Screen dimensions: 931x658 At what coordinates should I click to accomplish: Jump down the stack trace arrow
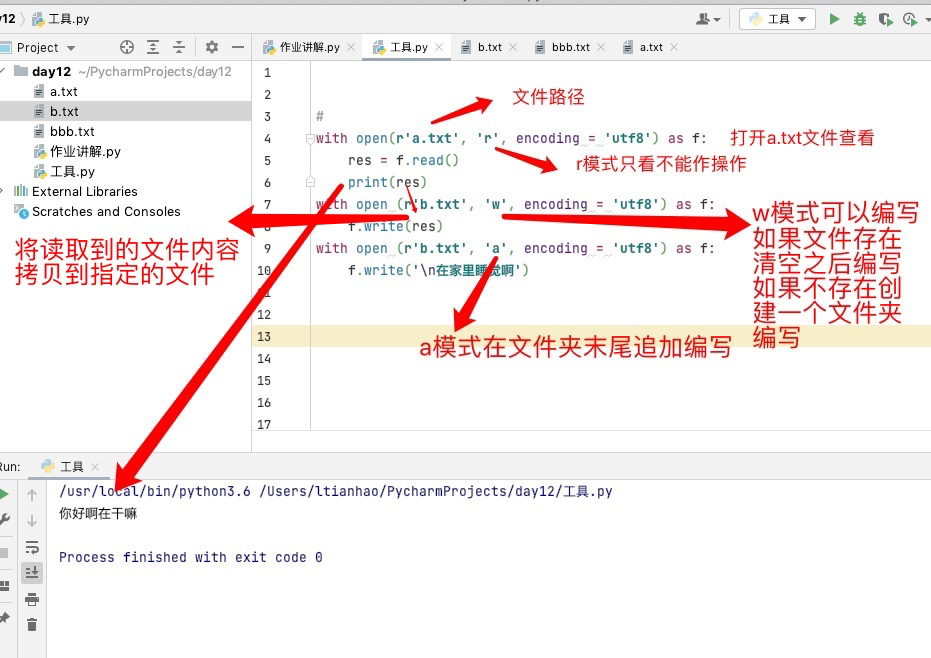pos(32,521)
